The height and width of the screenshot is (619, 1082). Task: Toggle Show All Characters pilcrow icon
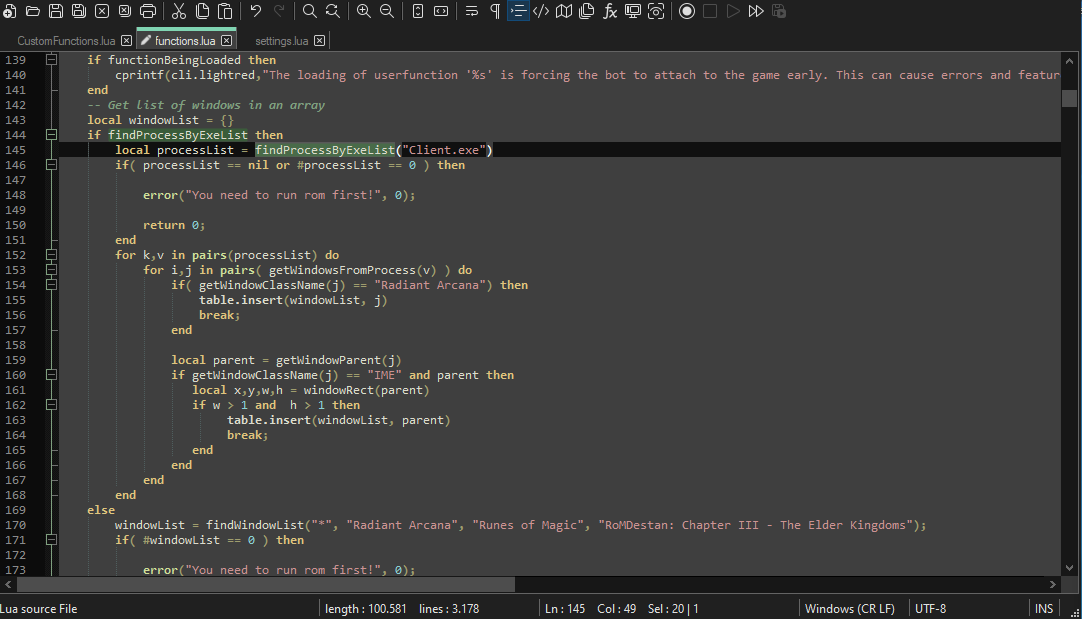point(495,11)
